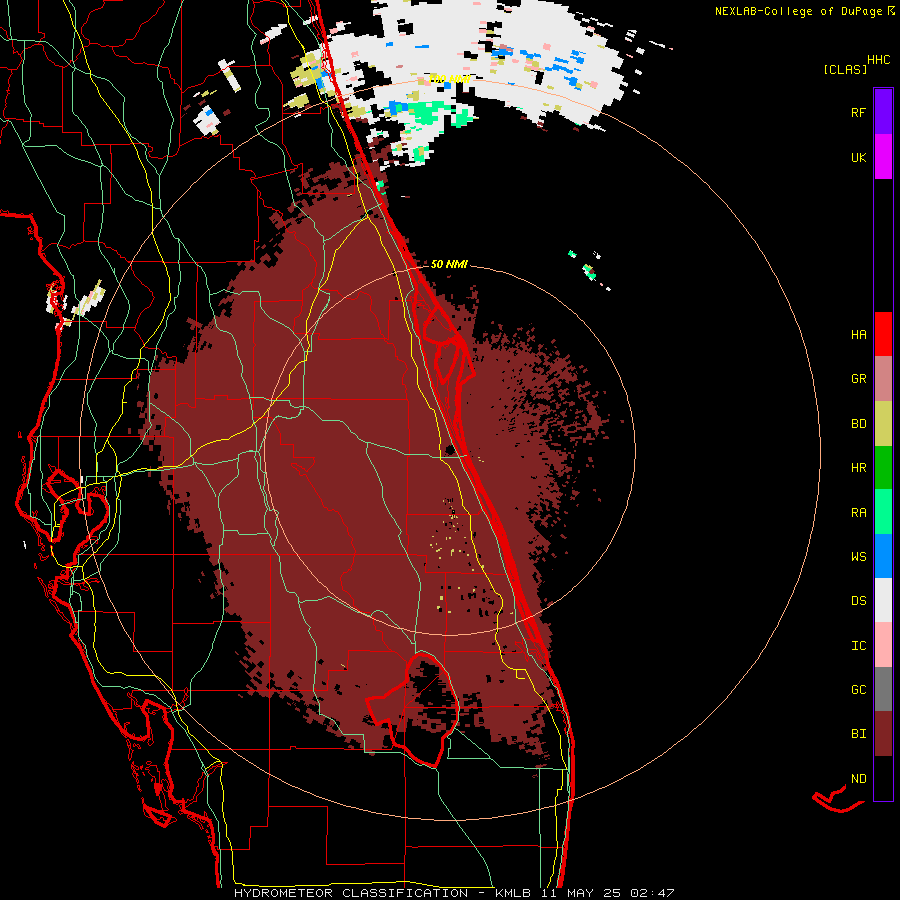Select the BD legend label
The width and height of the screenshot is (900, 900).
858,424
